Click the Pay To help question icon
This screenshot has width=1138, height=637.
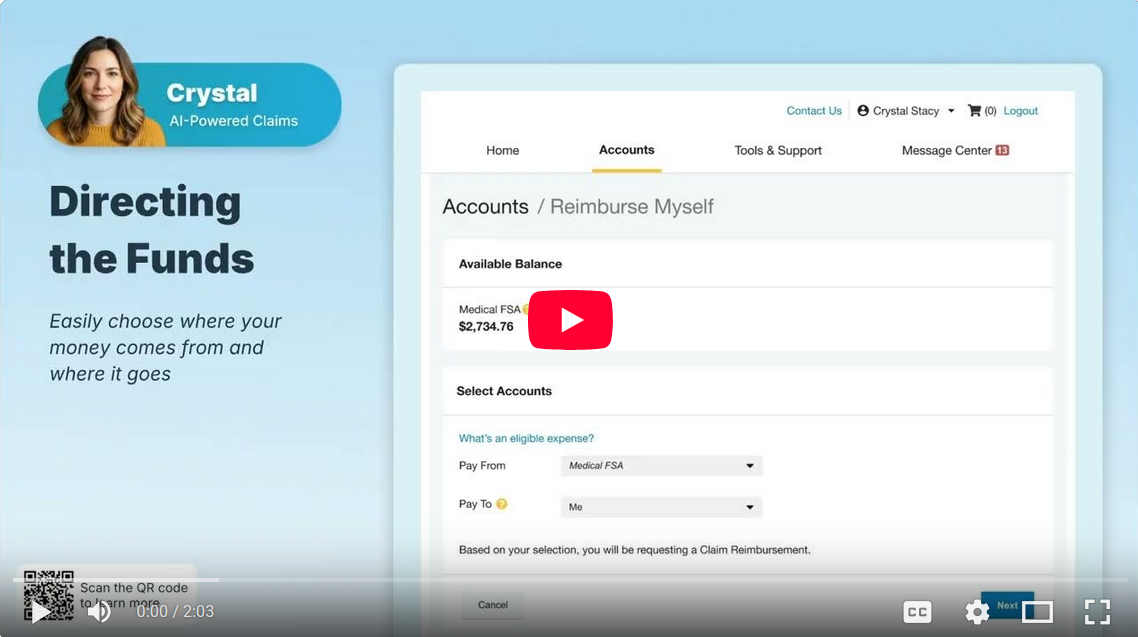click(502, 504)
